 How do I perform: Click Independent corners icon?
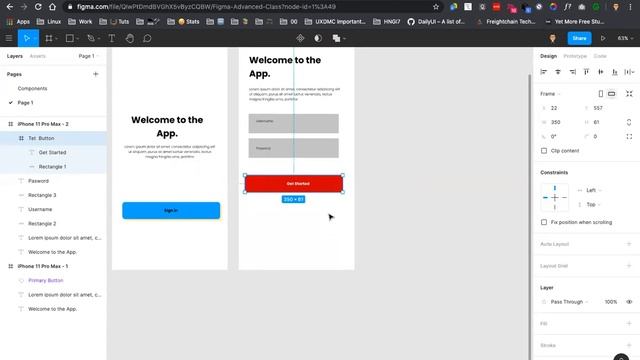coord(629,136)
